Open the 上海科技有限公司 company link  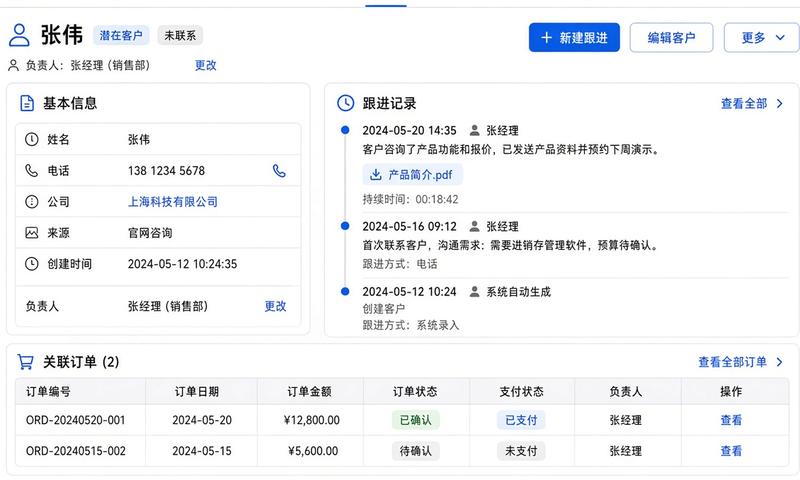pyautogui.click(x=172, y=201)
